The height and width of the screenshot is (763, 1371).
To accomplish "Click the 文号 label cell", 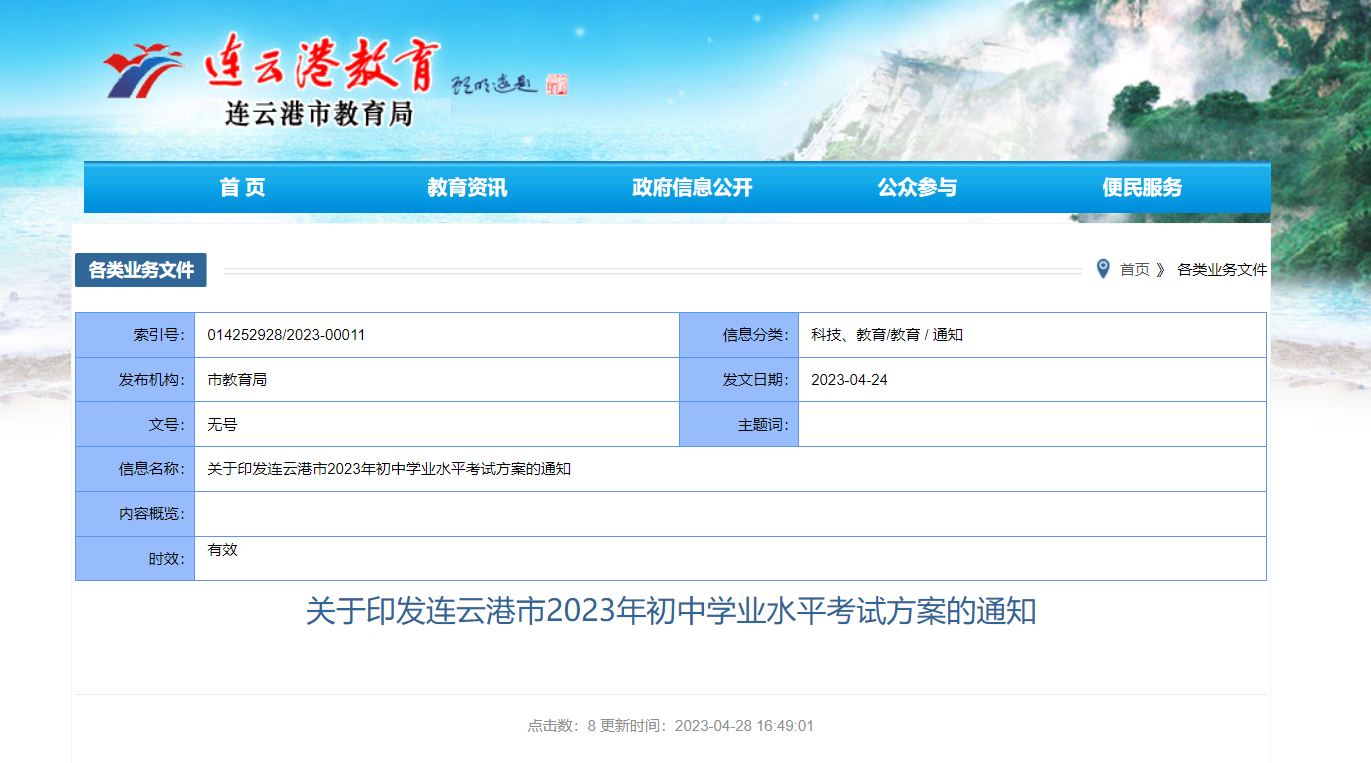I will 135,424.
